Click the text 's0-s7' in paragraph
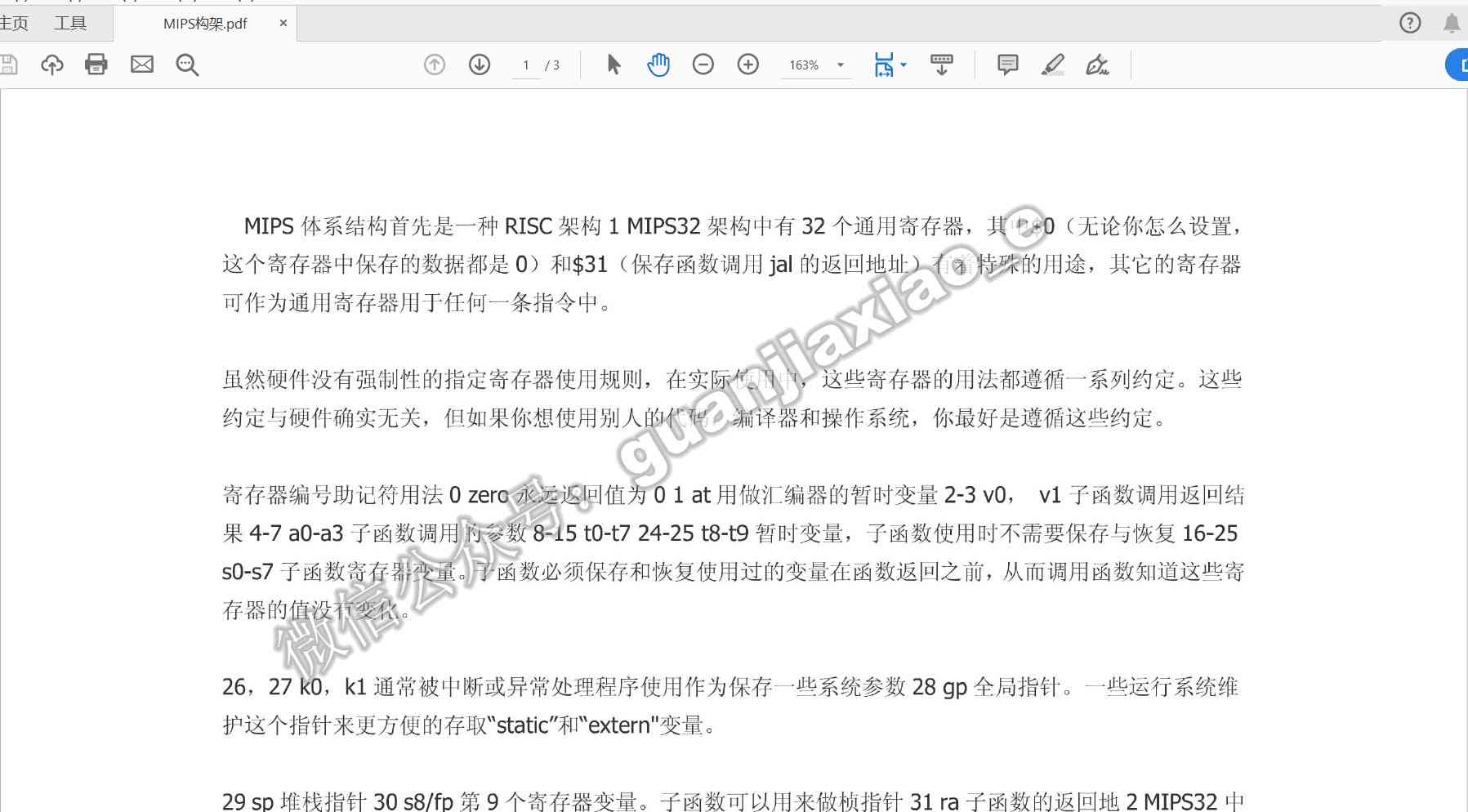This screenshot has width=1468, height=812. [x=248, y=572]
